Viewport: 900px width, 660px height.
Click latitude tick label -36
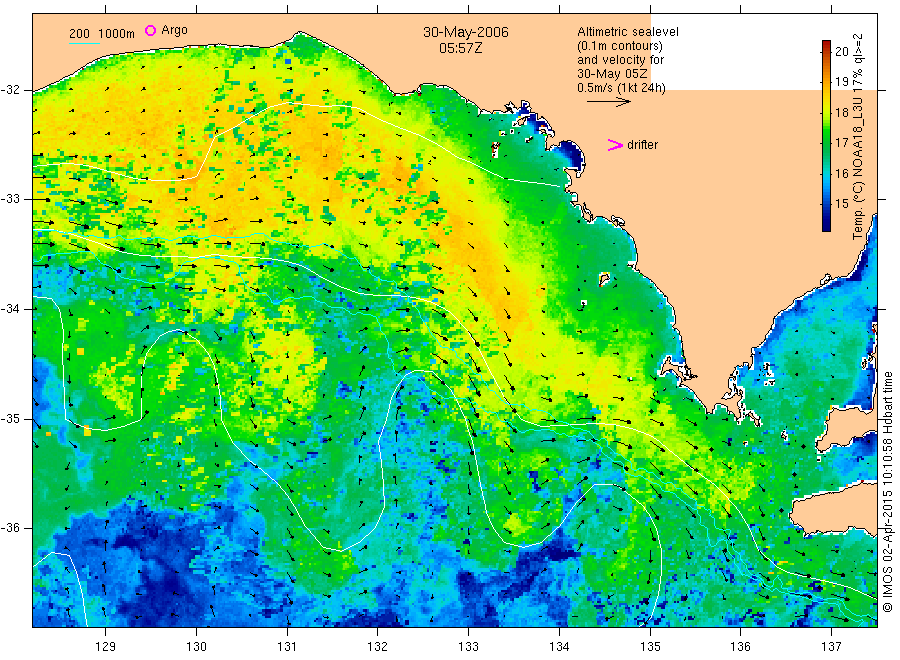tap(11, 527)
